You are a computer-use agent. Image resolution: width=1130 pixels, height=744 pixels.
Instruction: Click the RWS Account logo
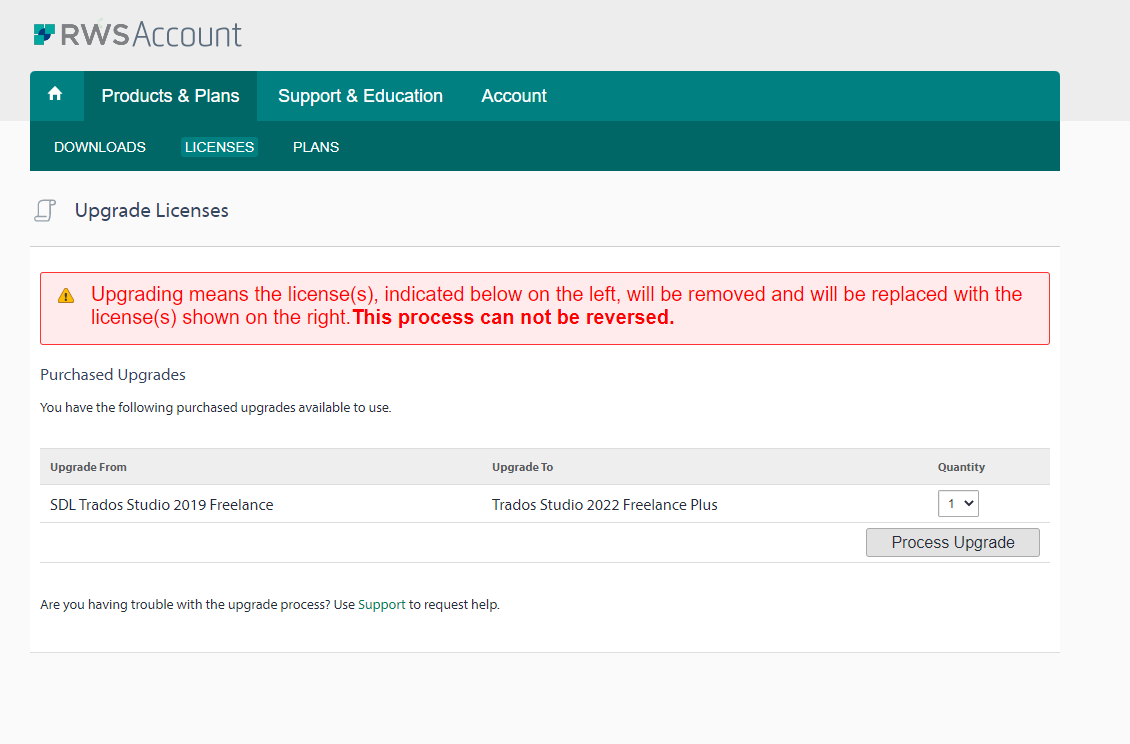pos(137,33)
